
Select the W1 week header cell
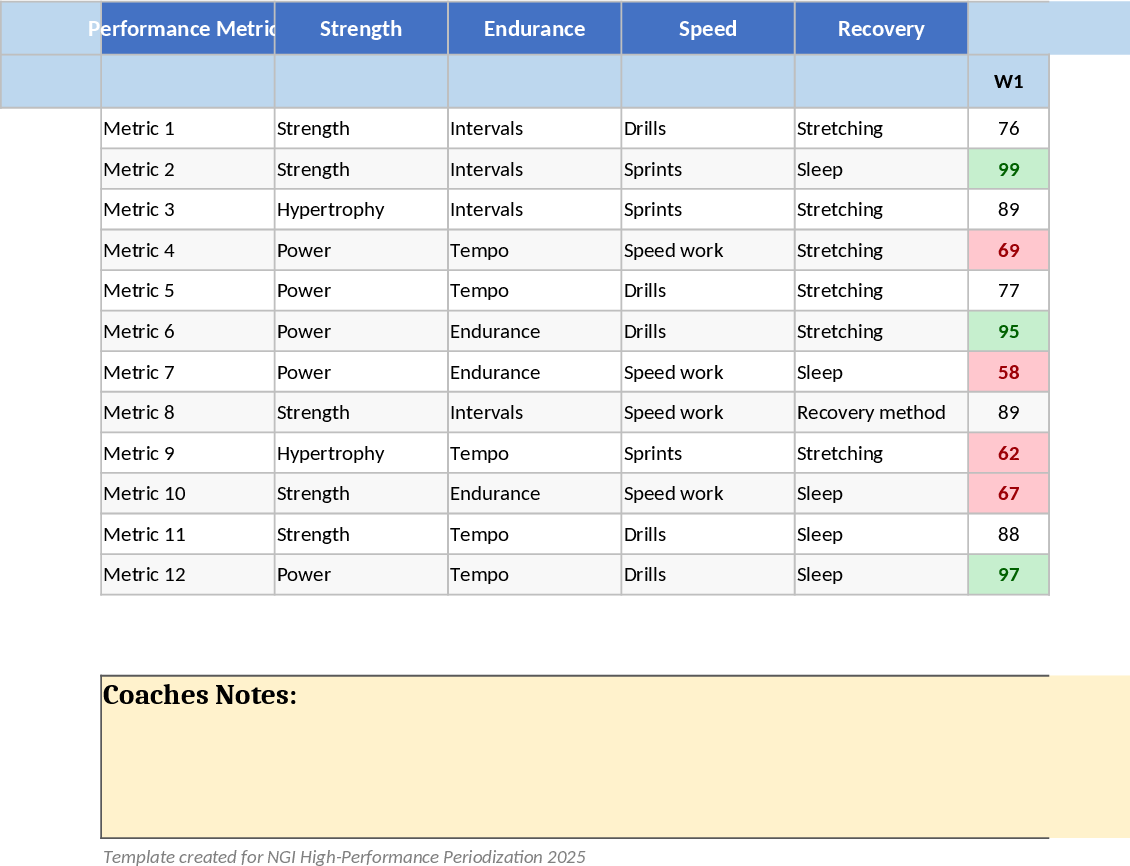(1008, 82)
